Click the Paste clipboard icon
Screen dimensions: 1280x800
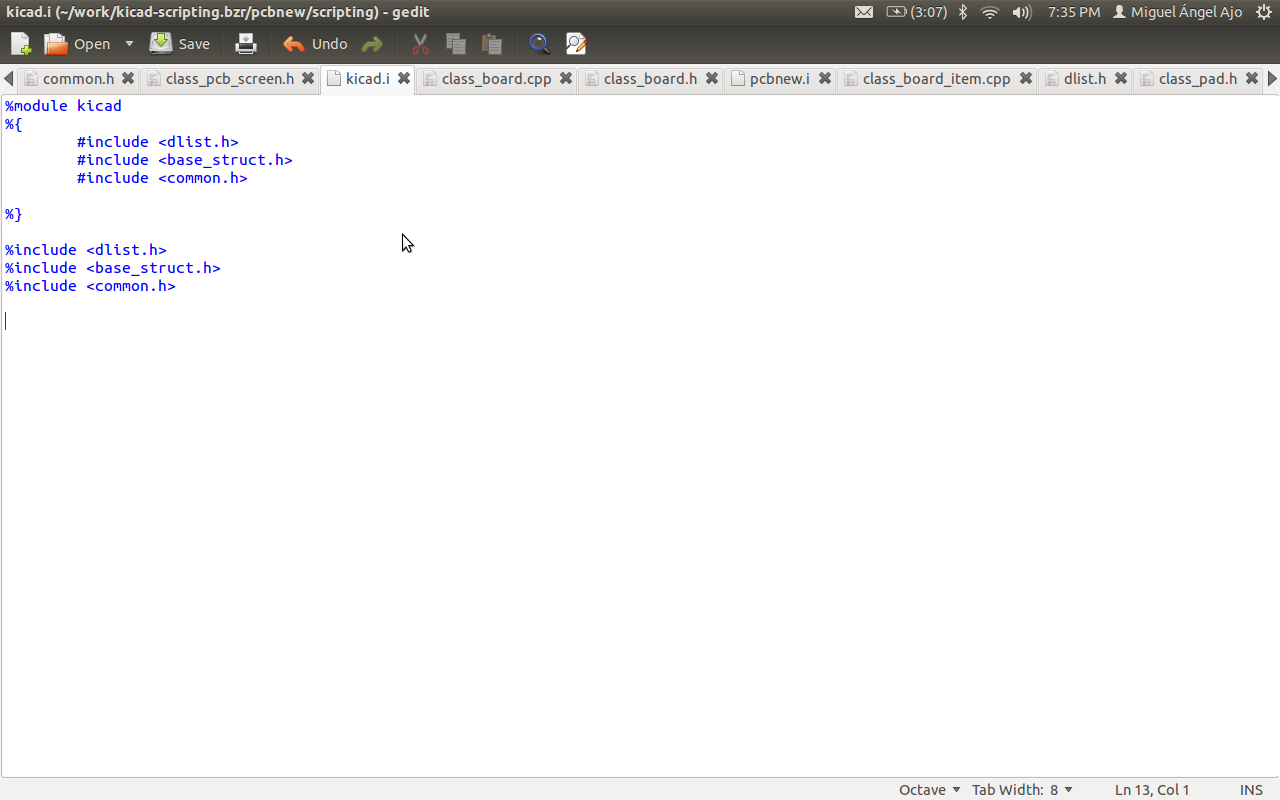491,44
